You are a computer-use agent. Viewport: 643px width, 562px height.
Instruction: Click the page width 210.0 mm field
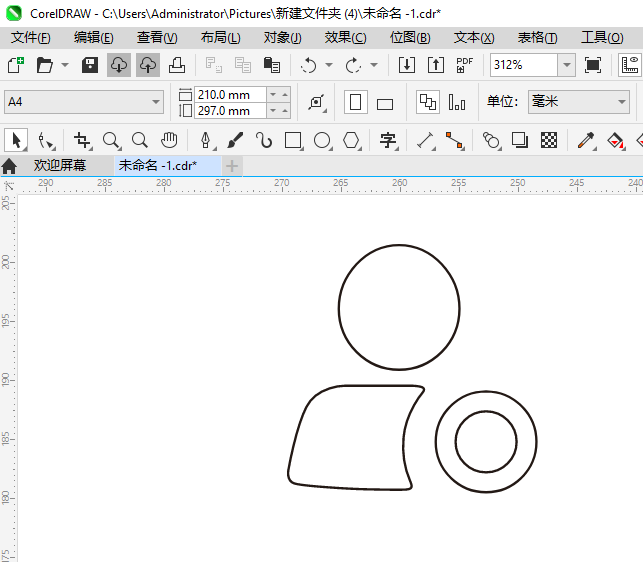pos(230,94)
